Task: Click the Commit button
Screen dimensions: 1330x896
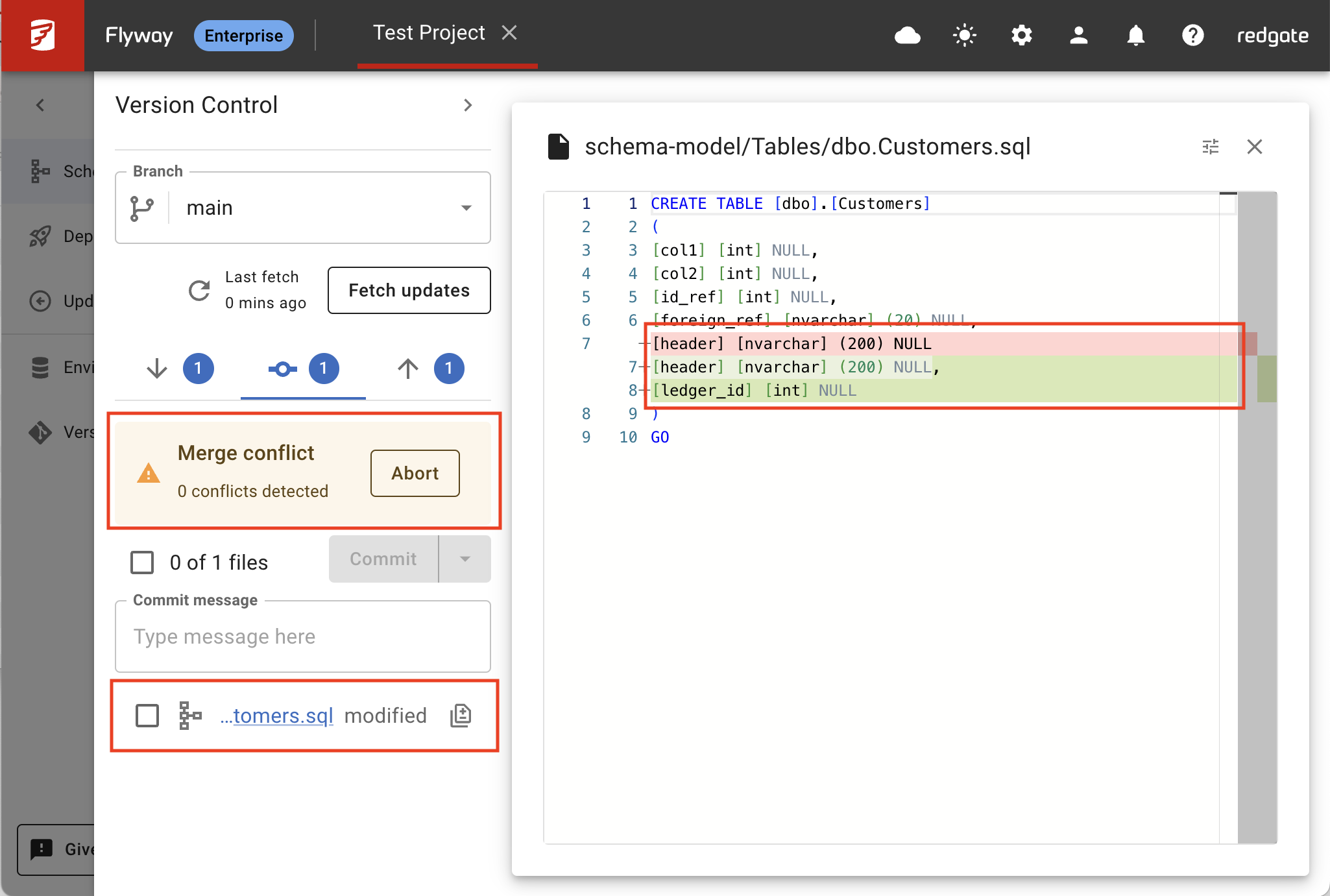Action: tap(383, 559)
